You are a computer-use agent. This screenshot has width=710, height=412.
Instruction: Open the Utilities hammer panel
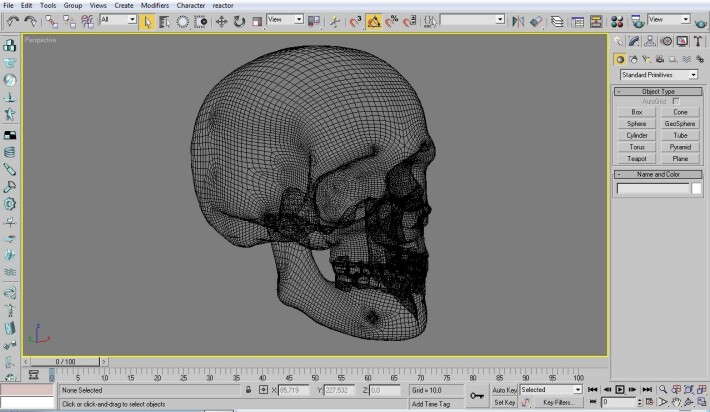(698, 42)
